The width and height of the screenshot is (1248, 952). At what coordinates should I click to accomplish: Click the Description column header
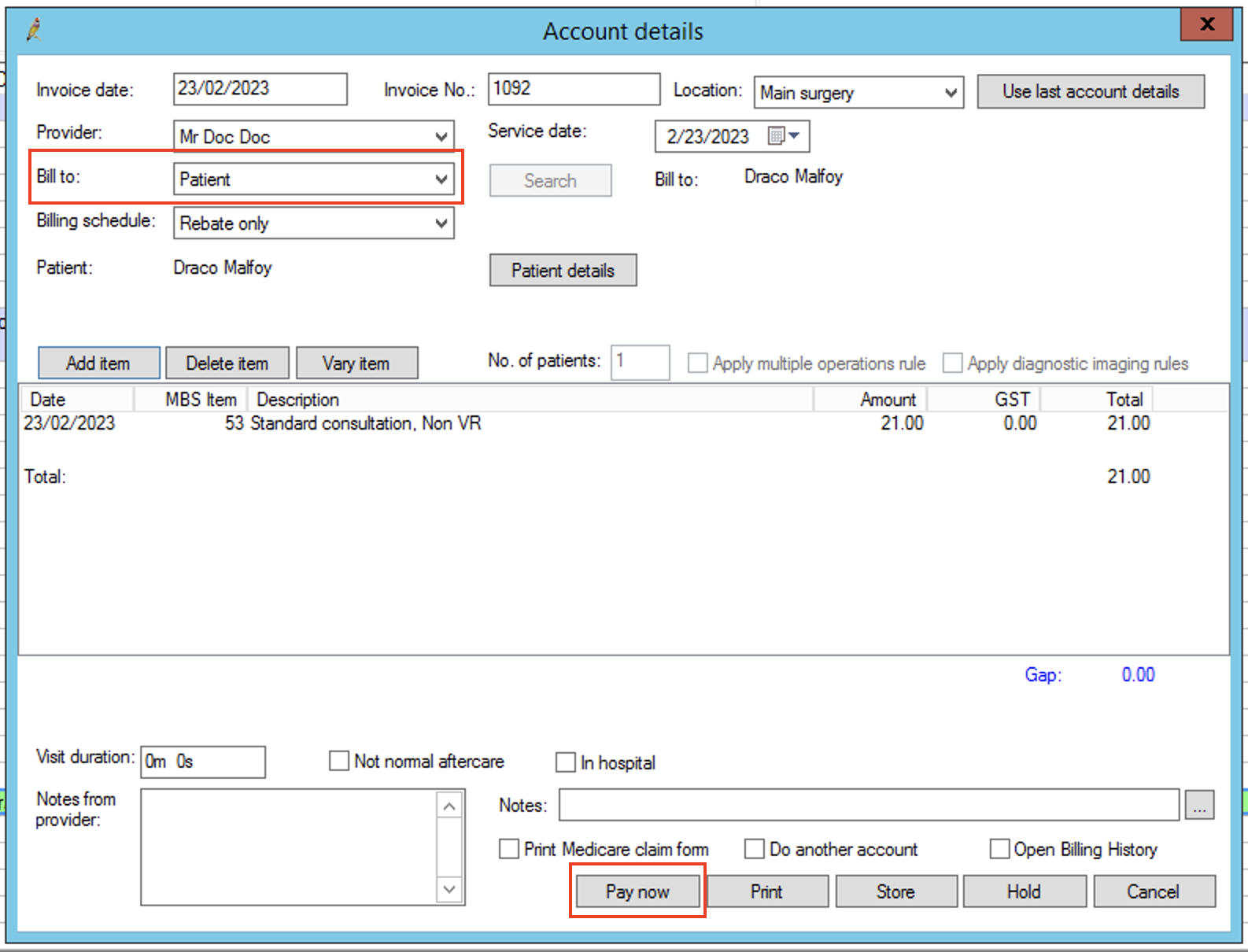[530, 399]
